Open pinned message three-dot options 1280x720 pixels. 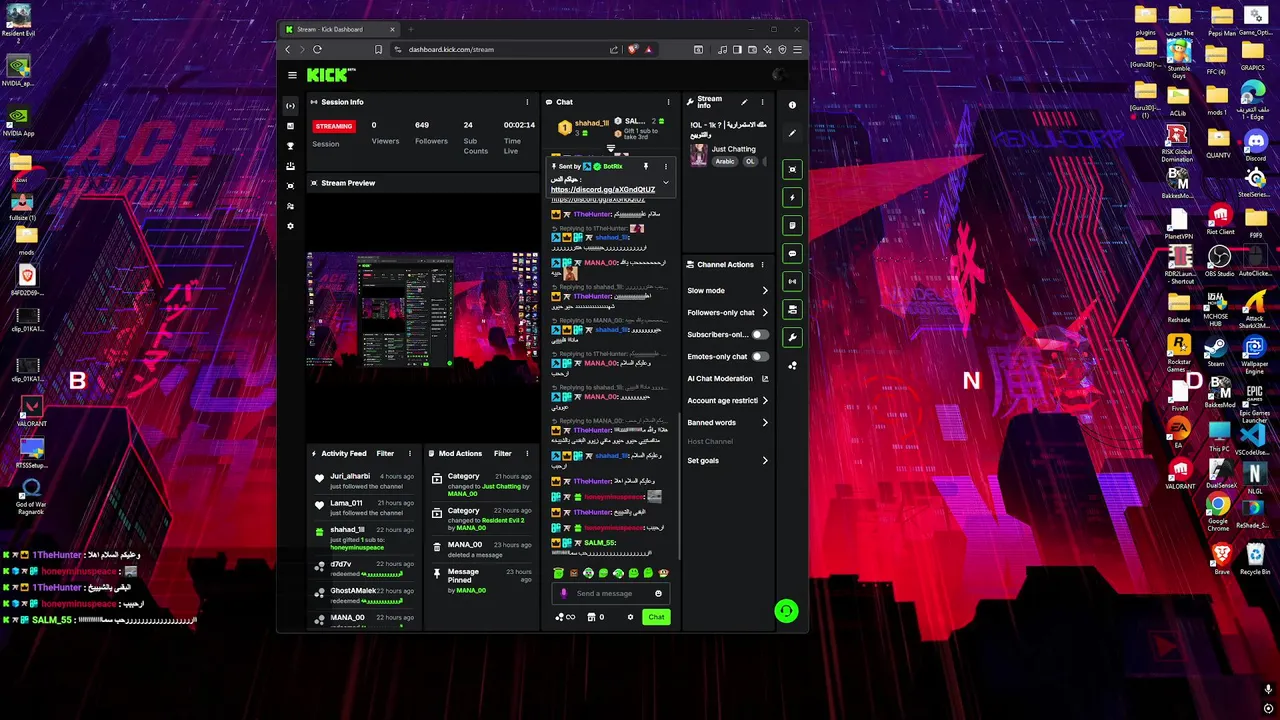coord(666,166)
